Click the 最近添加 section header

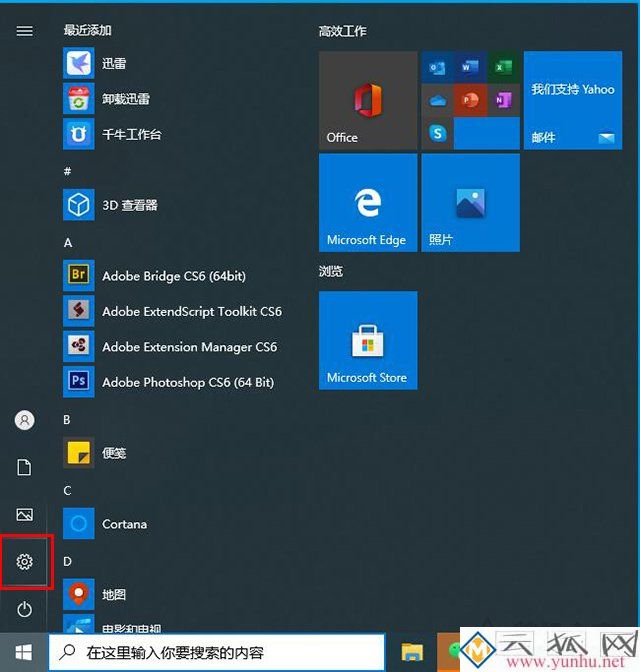coord(87,30)
